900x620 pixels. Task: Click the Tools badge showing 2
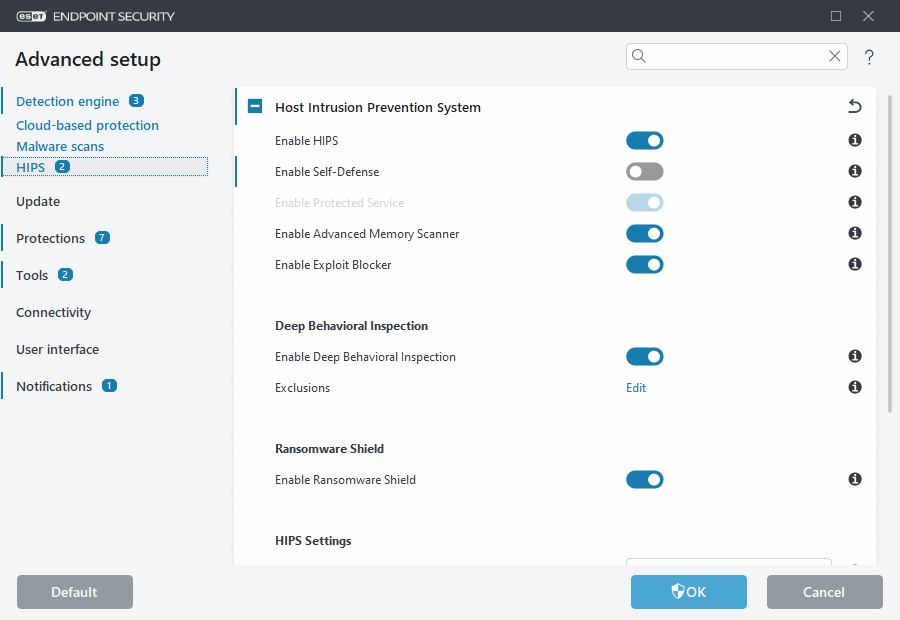tap(65, 274)
